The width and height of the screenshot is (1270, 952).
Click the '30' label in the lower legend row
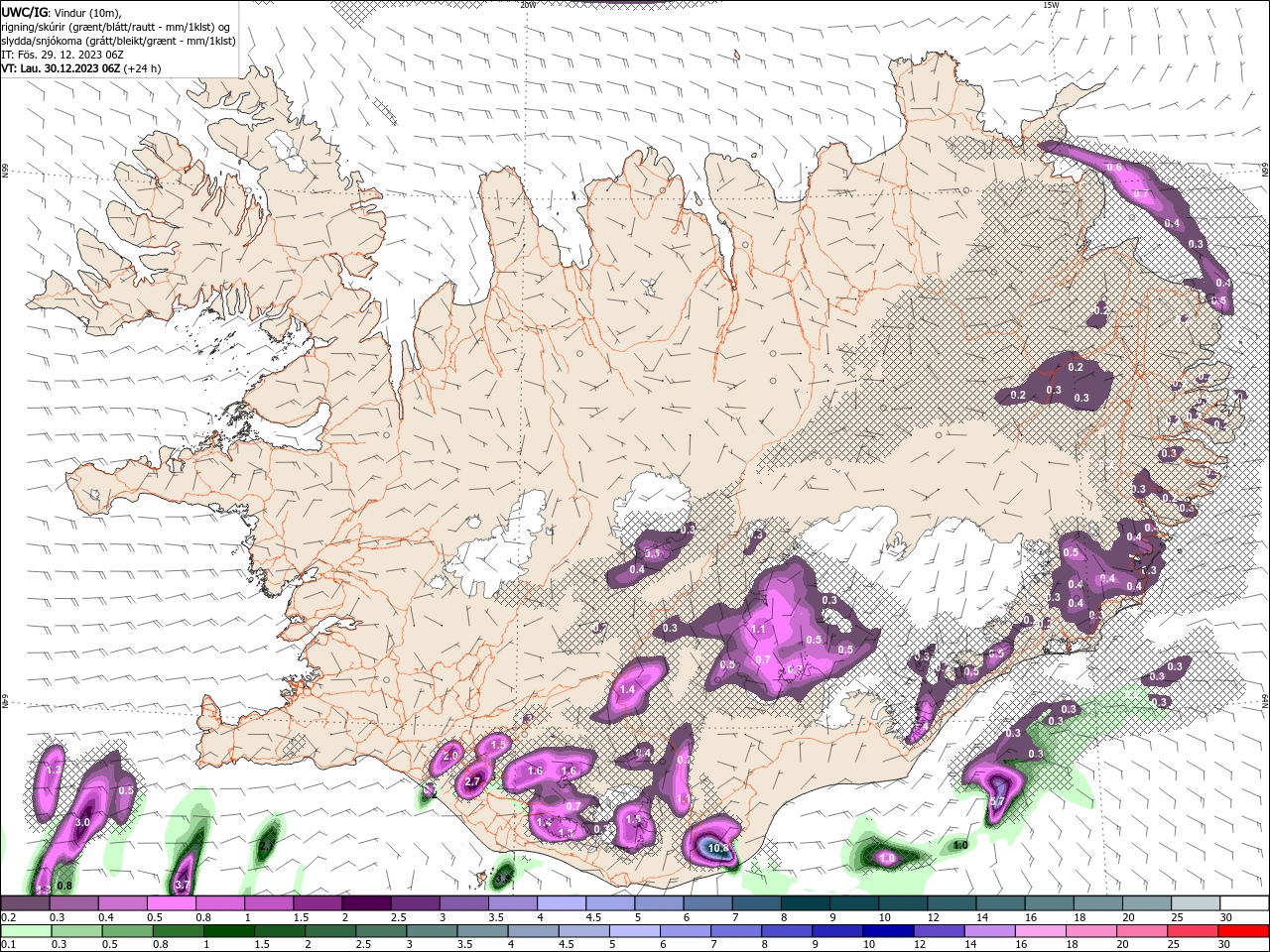click(1226, 946)
